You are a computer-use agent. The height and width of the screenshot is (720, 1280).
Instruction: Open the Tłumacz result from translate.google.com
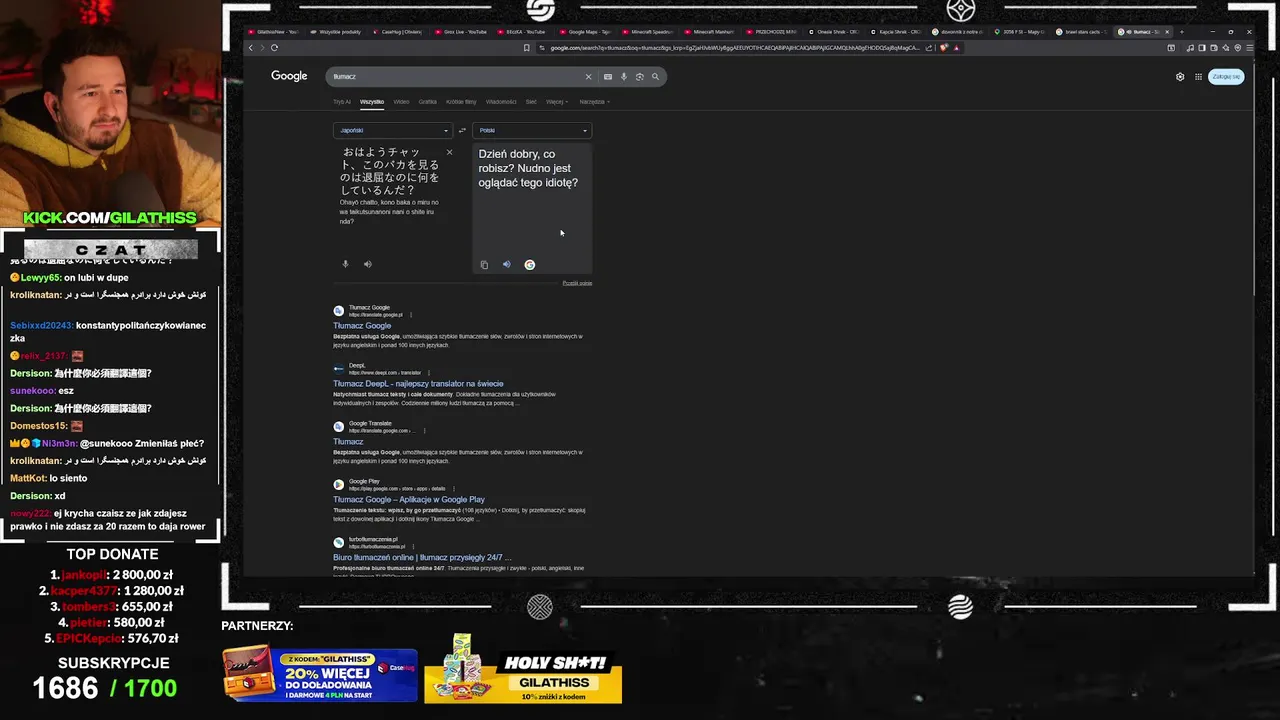coord(348,442)
